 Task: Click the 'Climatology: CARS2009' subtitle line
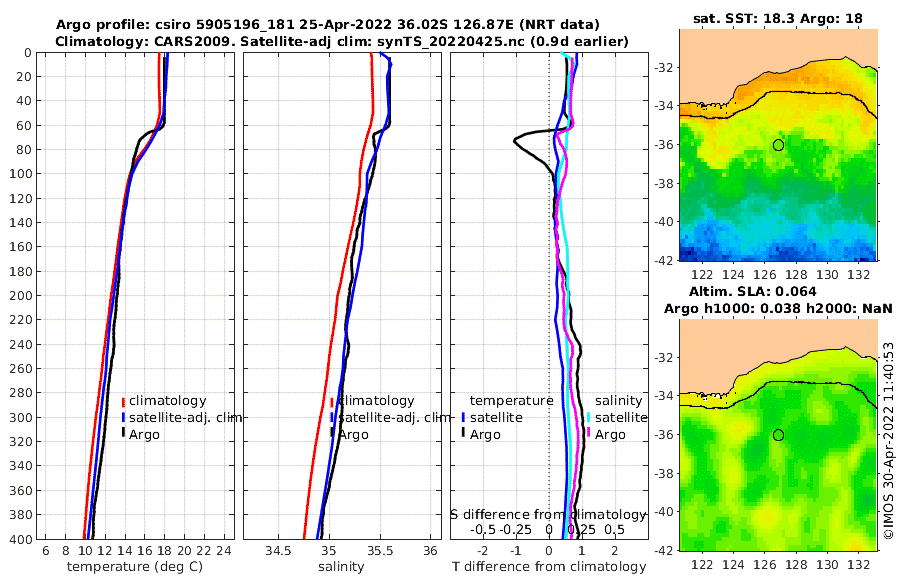(x=342, y=41)
